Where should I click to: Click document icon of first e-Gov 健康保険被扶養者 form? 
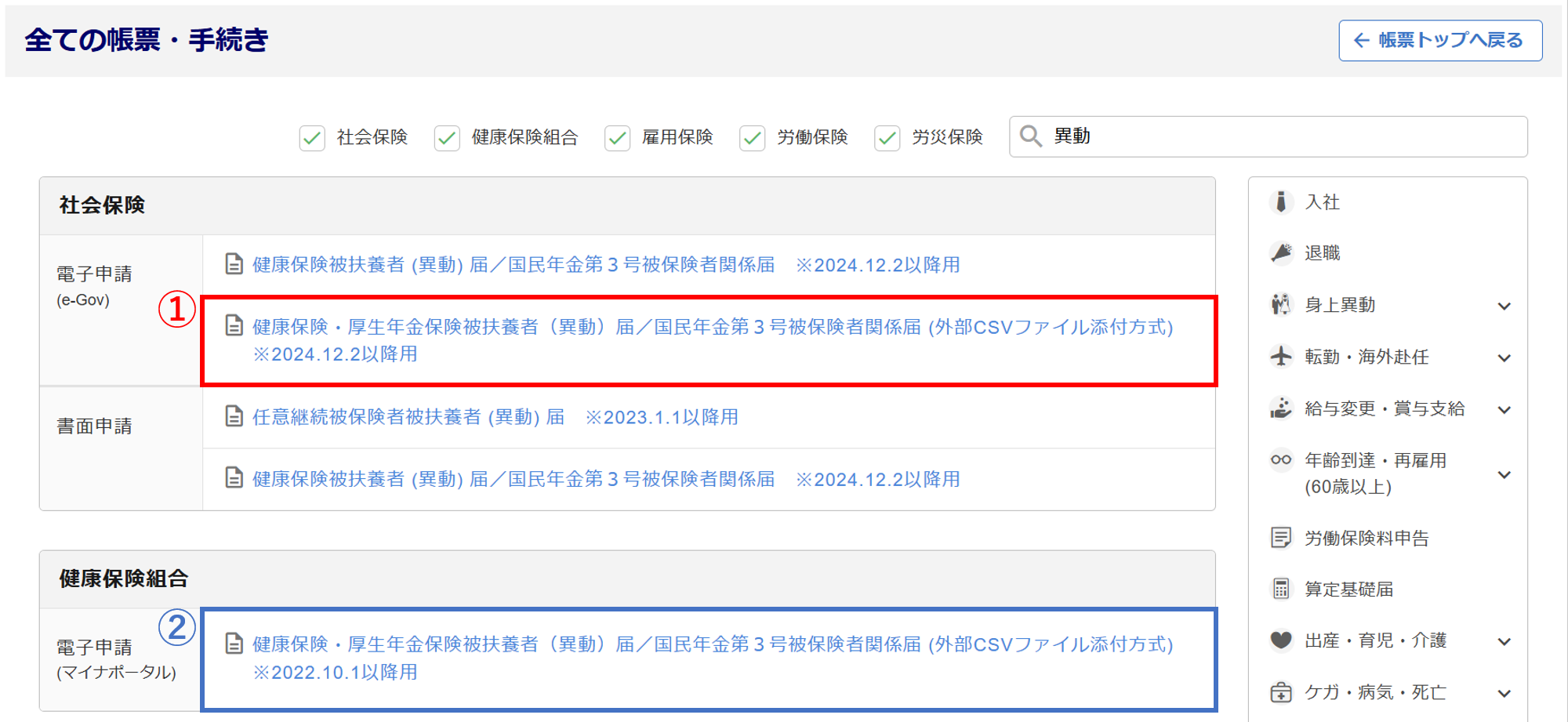tap(234, 264)
